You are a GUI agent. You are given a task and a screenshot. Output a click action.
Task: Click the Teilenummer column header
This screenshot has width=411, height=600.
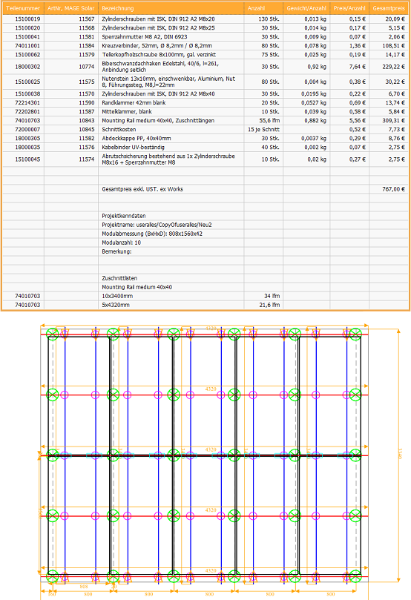pos(23,8)
